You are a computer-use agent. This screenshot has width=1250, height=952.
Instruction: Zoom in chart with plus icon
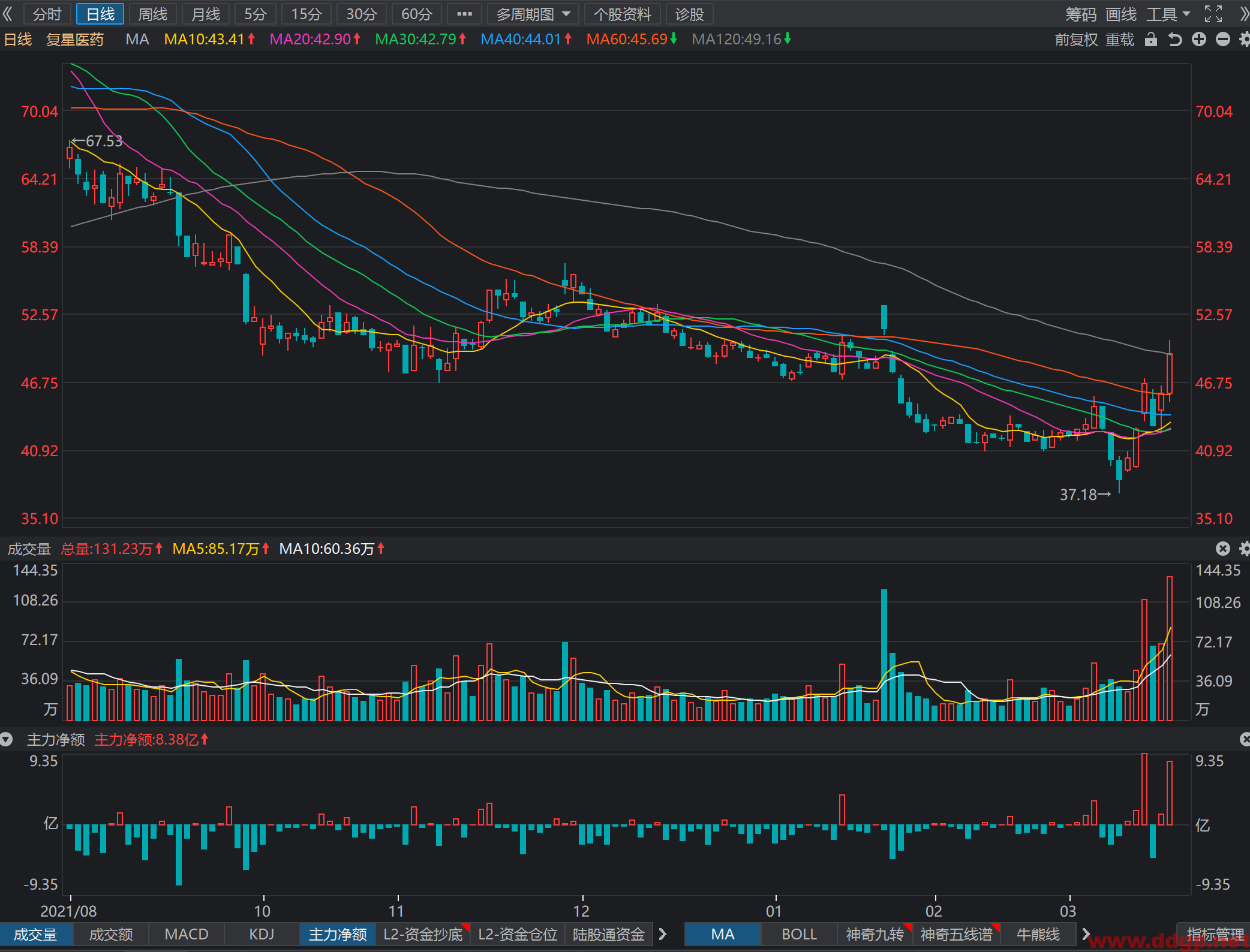pos(1198,40)
